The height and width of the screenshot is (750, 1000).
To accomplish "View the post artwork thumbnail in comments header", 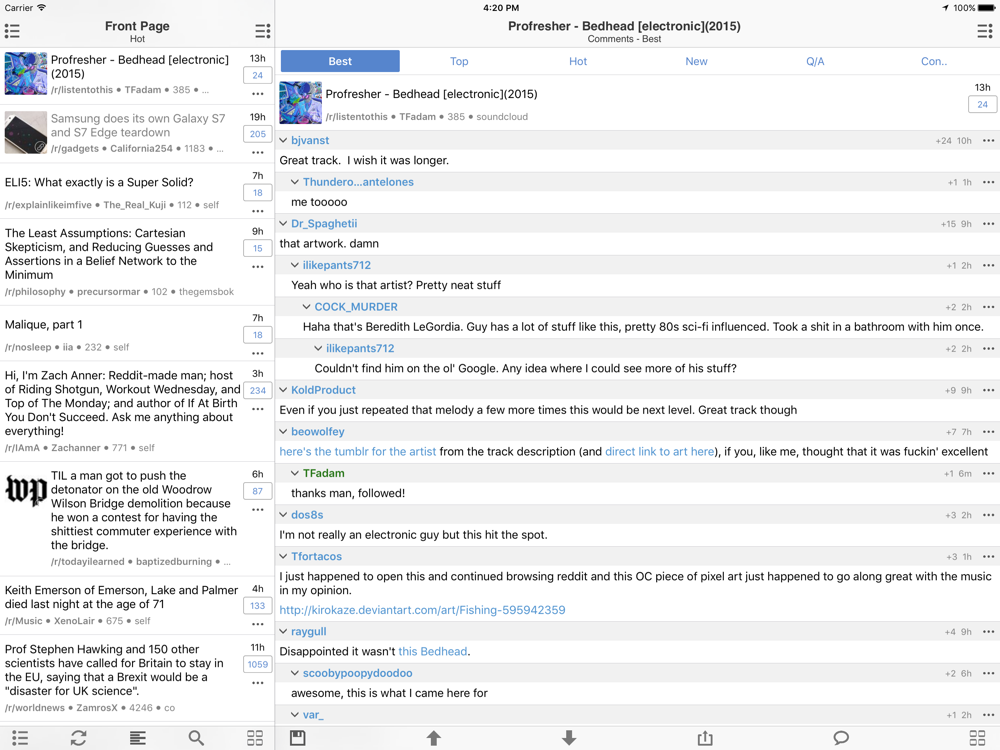I will (x=300, y=102).
